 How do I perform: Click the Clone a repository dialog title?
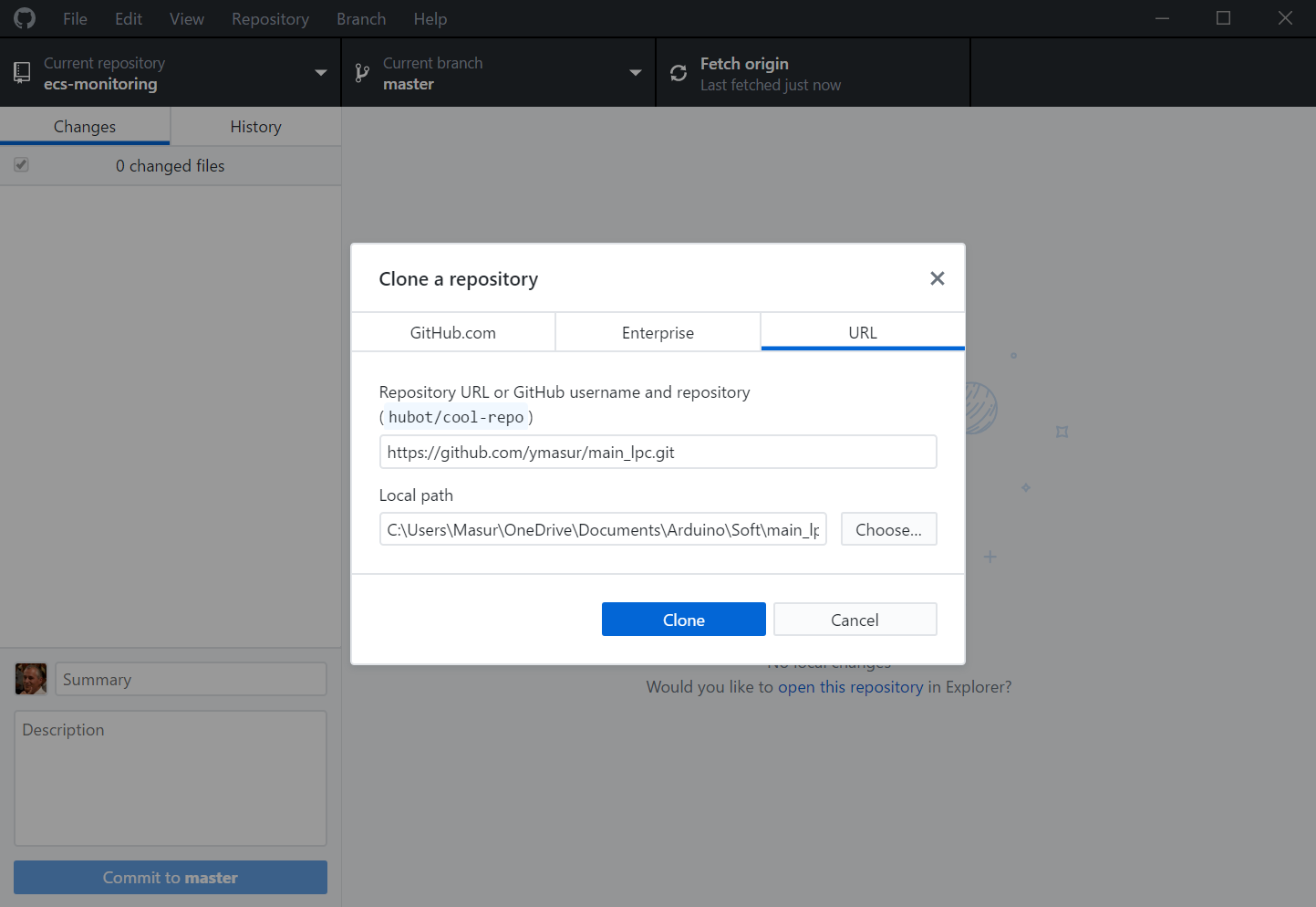tap(459, 278)
